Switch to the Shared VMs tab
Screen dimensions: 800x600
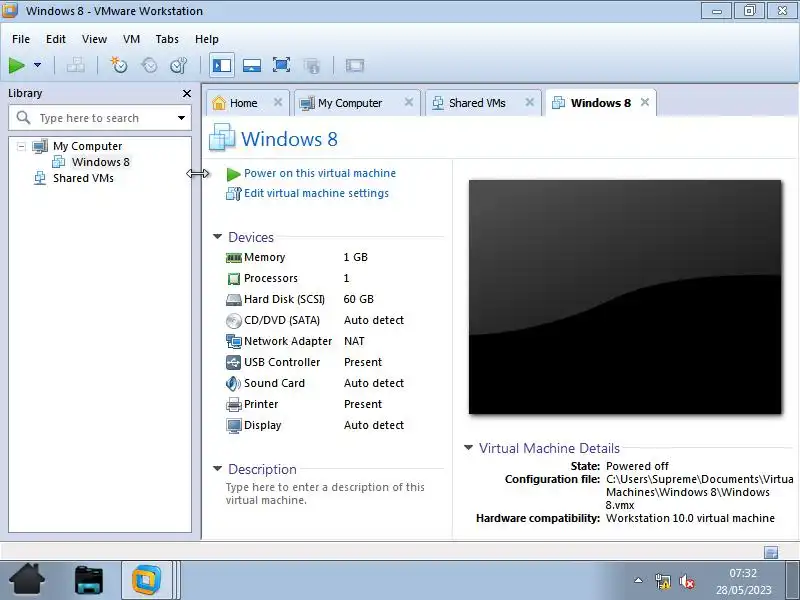click(477, 103)
